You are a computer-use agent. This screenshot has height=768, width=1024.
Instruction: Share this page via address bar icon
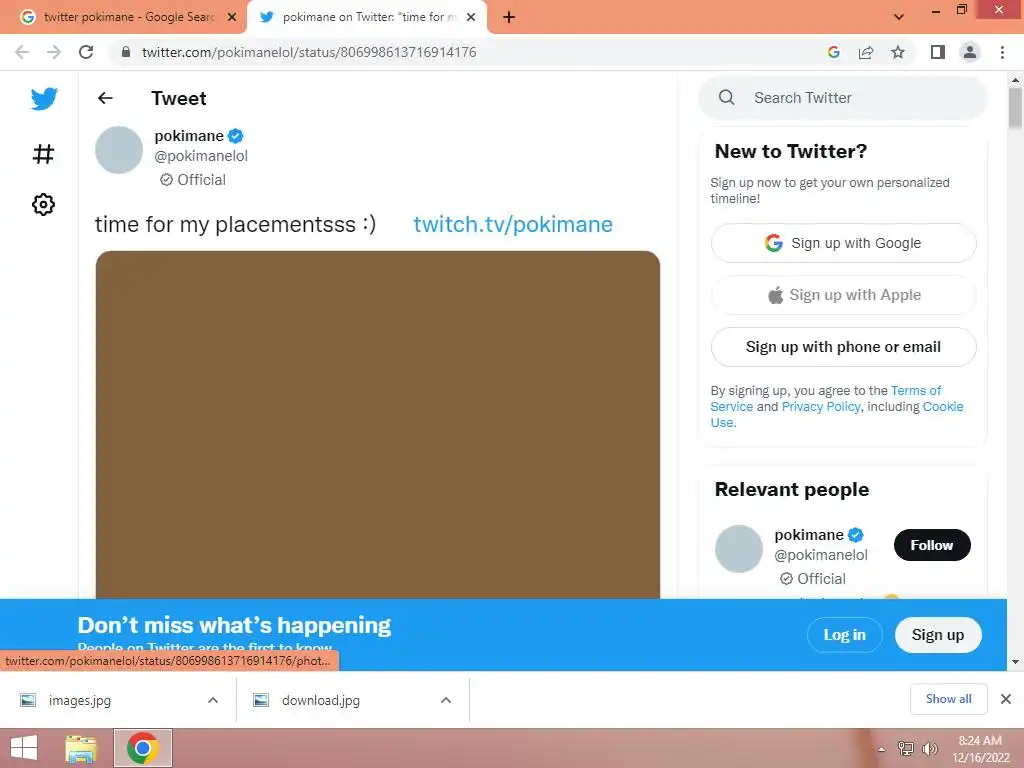[x=866, y=52]
